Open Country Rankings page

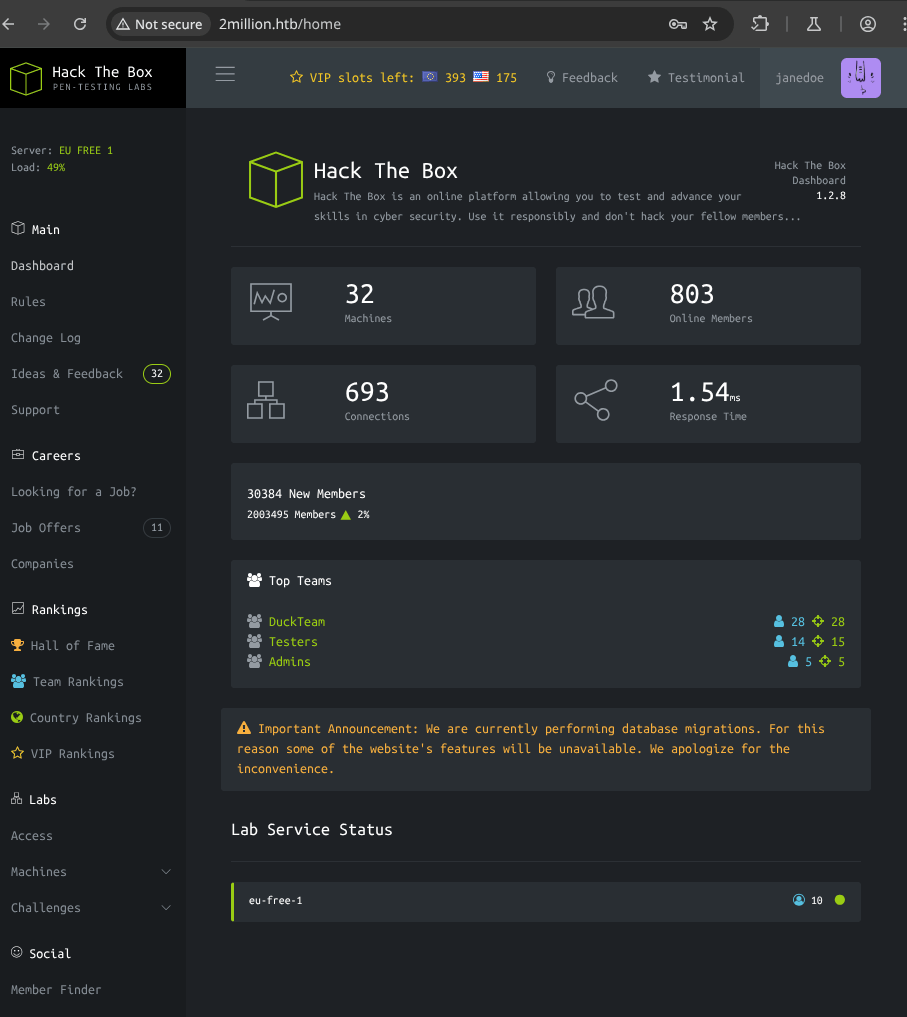point(86,718)
